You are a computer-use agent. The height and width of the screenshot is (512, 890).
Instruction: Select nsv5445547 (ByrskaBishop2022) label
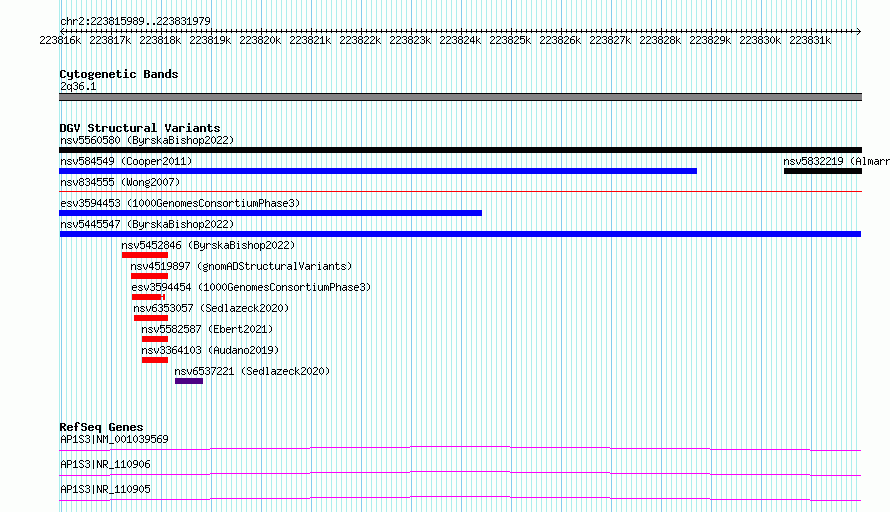coord(147,224)
